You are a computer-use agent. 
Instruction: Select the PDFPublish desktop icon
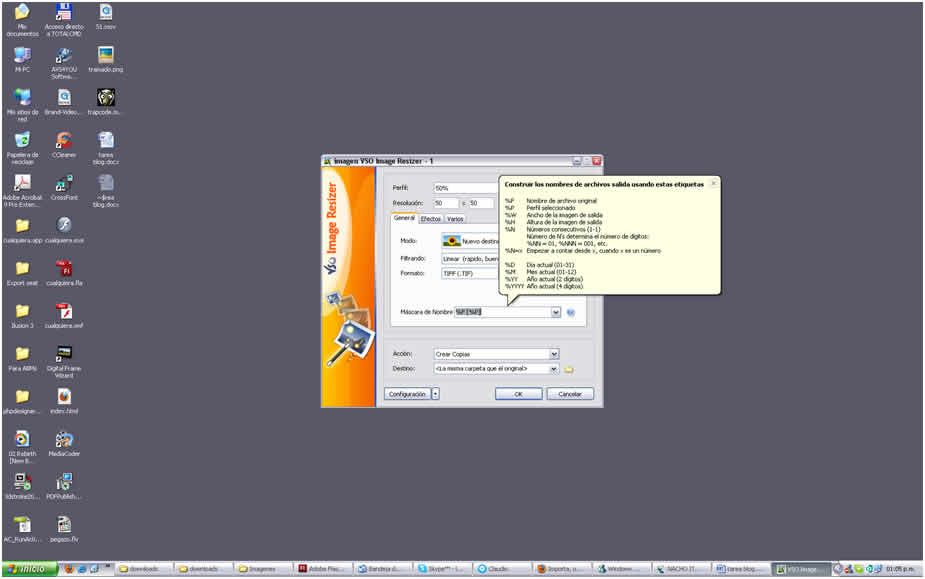[64, 486]
